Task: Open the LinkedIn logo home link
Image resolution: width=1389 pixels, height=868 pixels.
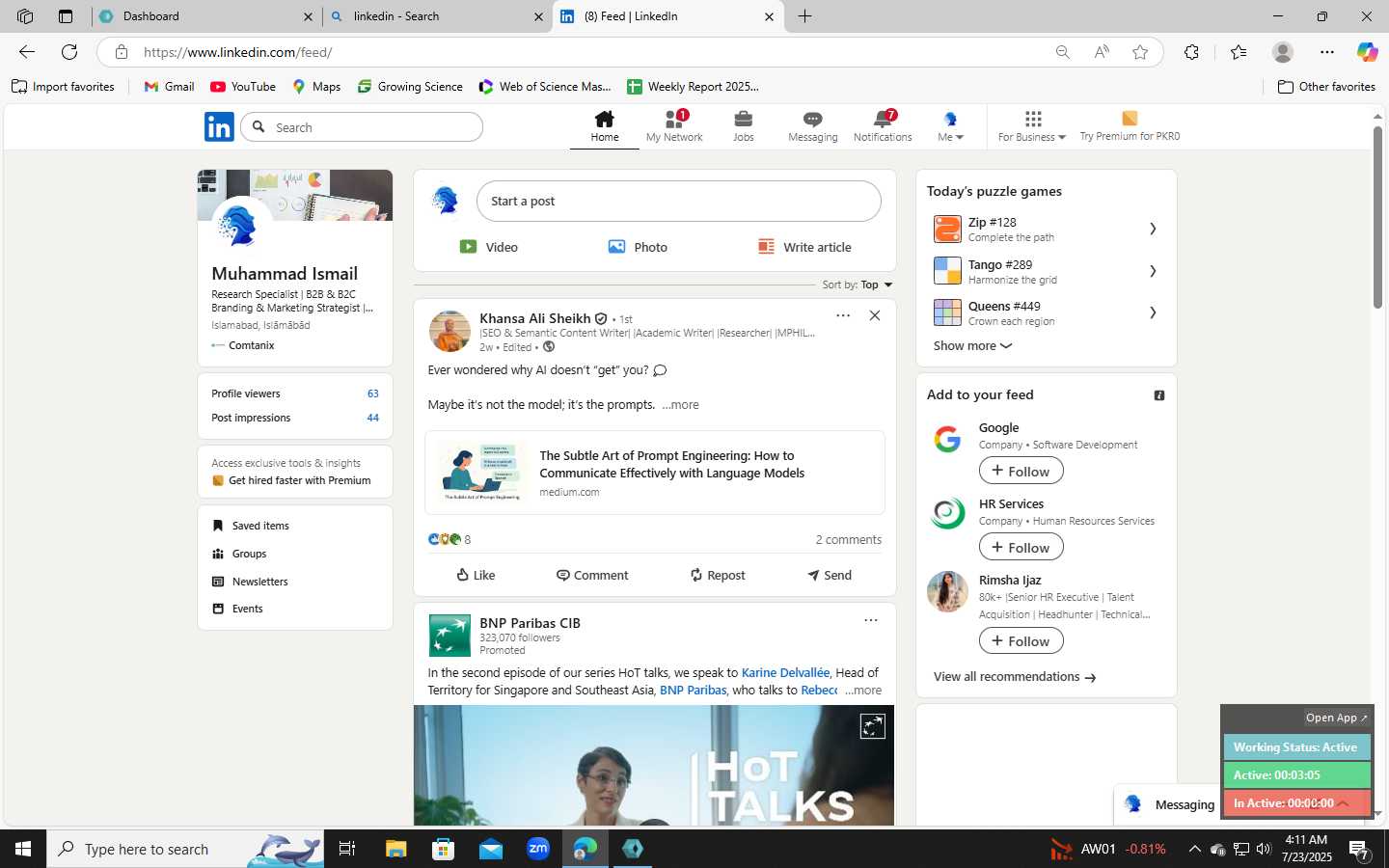Action: (x=219, y=126)
